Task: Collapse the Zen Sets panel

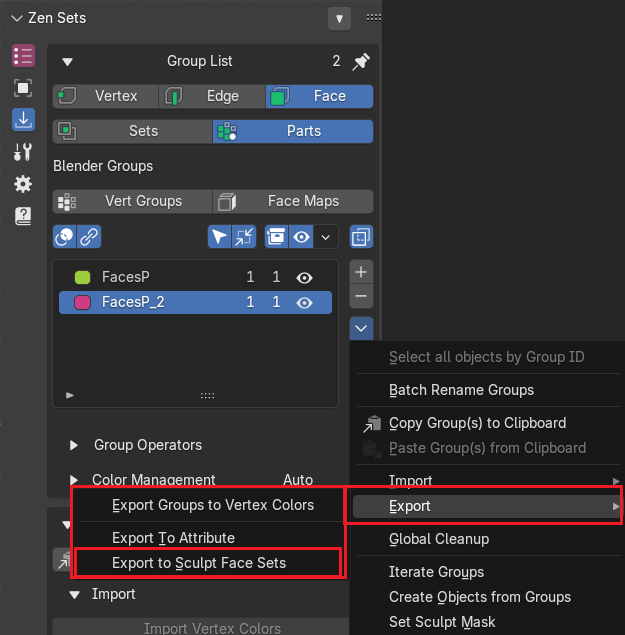Action: click(x=17, y=18)
